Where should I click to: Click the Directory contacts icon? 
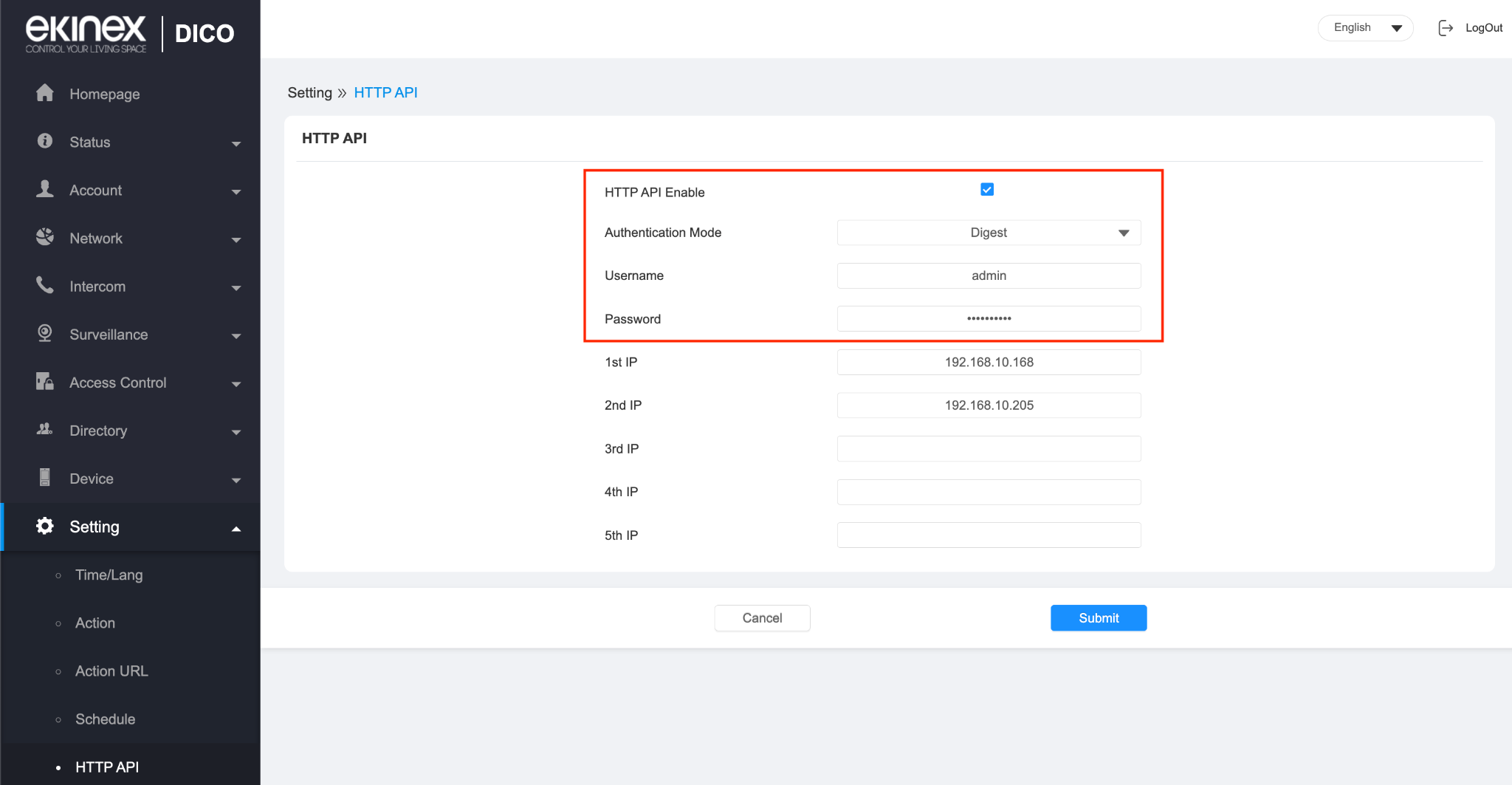(45, 429)
